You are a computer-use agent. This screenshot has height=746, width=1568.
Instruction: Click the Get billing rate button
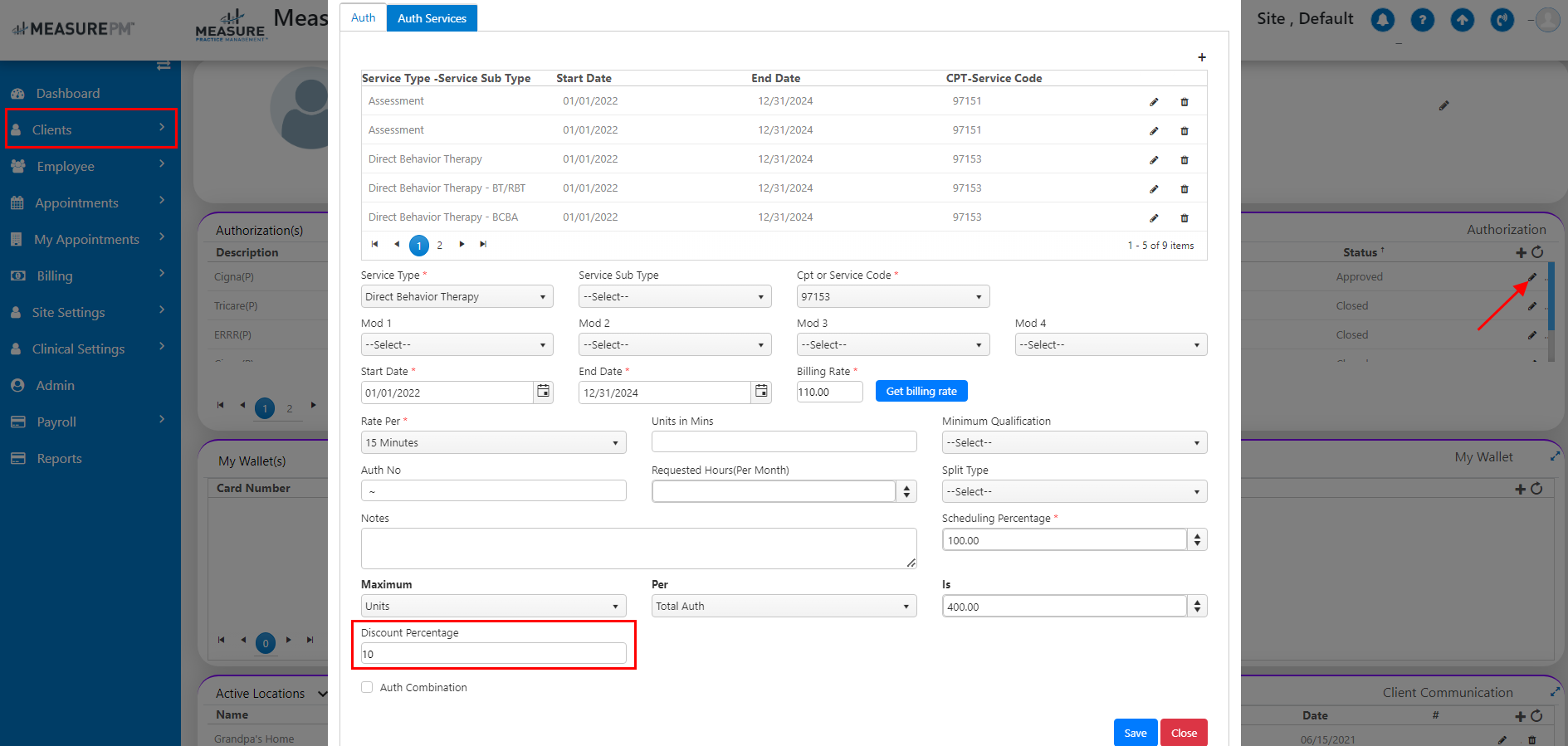pos(921,391)
